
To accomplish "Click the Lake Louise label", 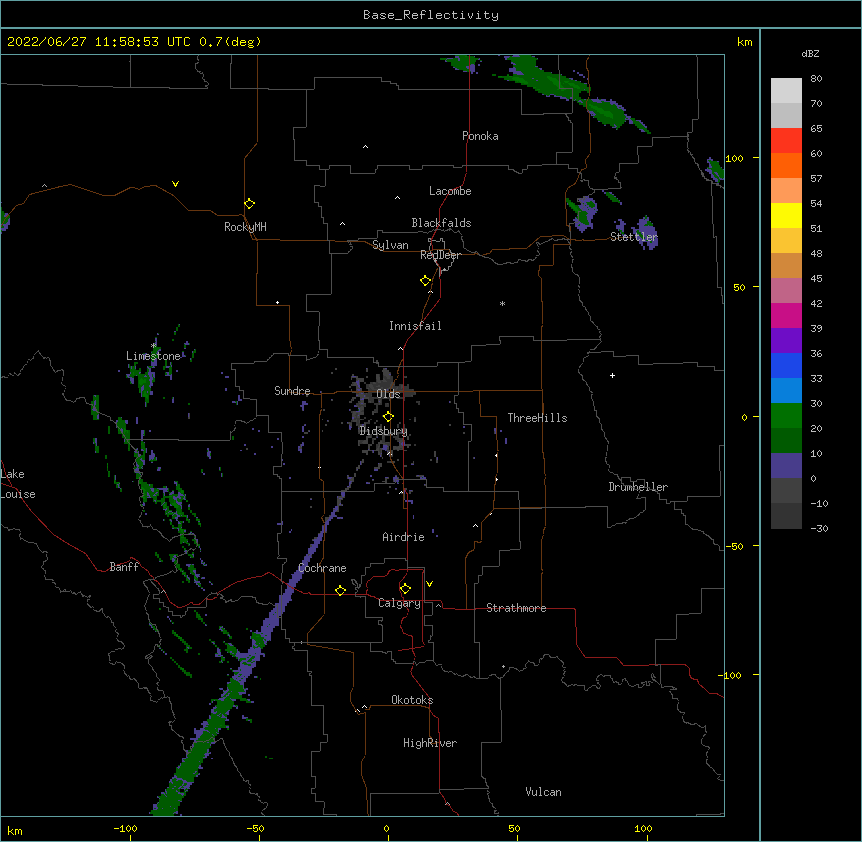I will coord(18,484).
